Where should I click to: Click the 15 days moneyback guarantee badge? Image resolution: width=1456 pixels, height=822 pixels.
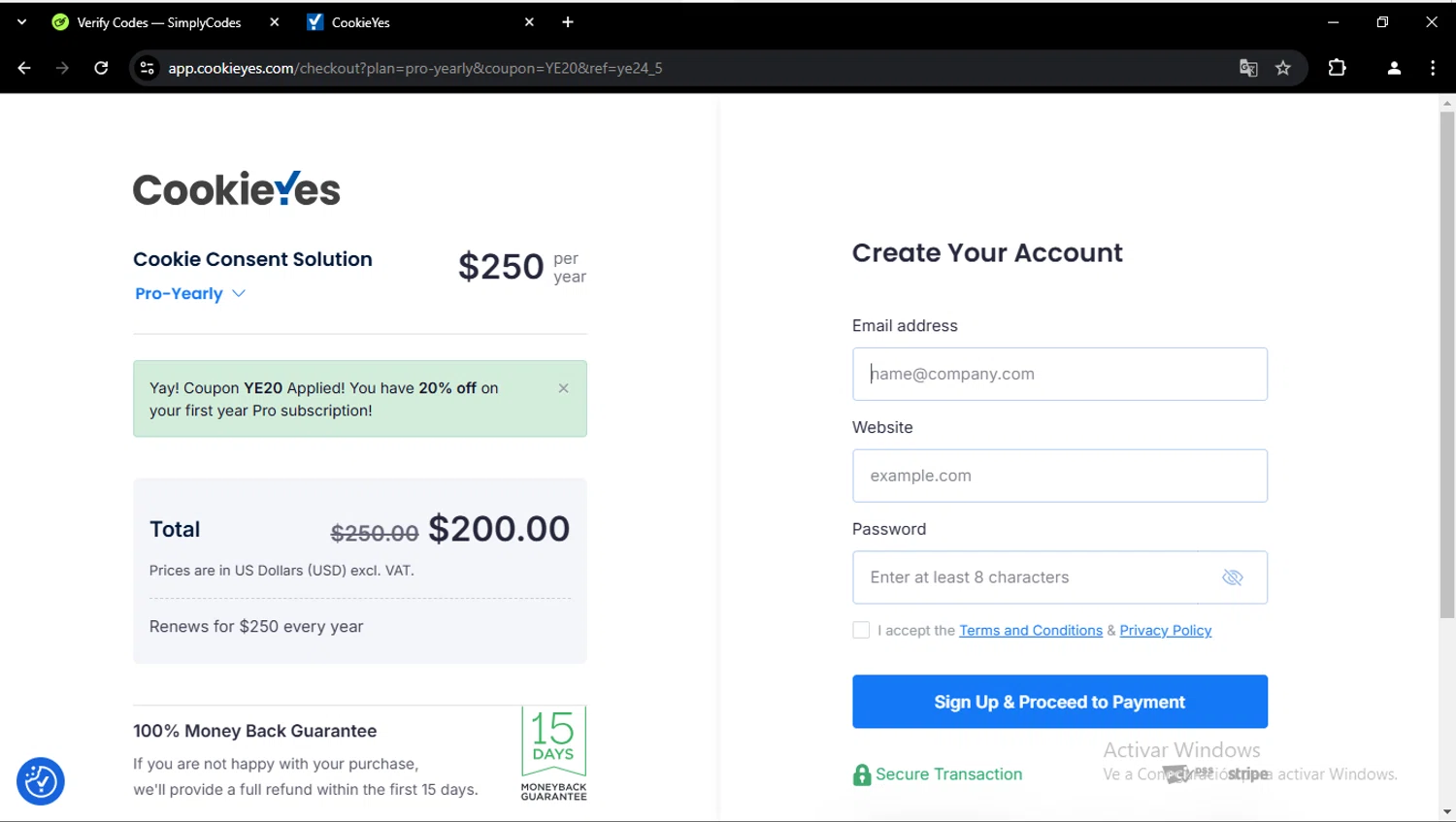pyautogui.click(x=553, y=753)
